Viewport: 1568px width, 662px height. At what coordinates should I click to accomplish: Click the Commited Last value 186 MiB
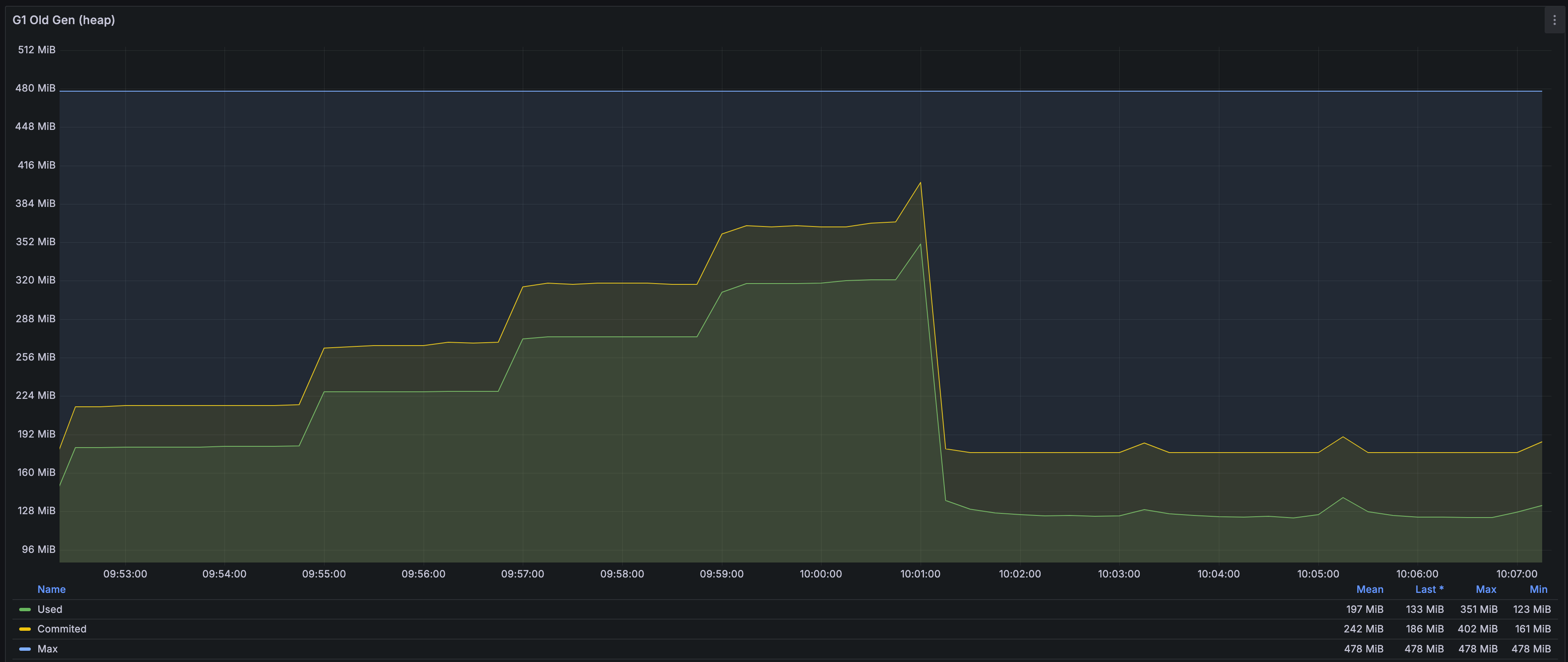pyautogui.click(x=1424, y=629)
